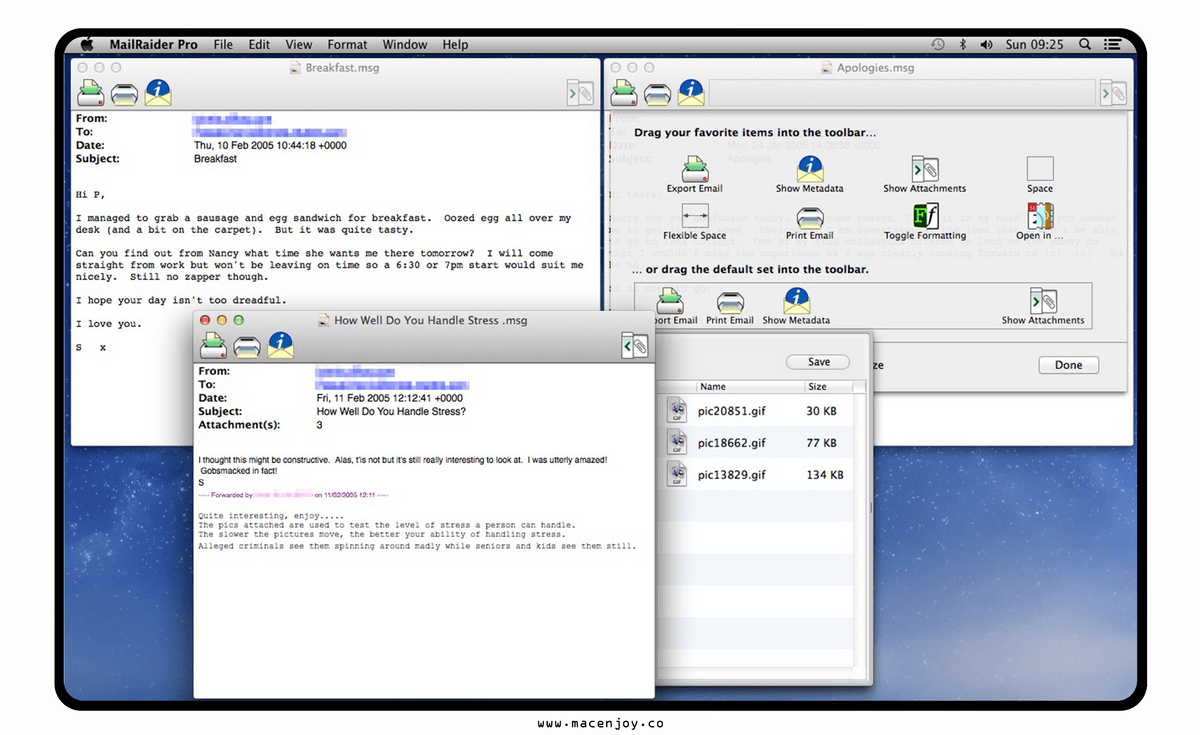Click the Sun 09:25 clock
The image size is (1200, 735).
pos(1034,44)
